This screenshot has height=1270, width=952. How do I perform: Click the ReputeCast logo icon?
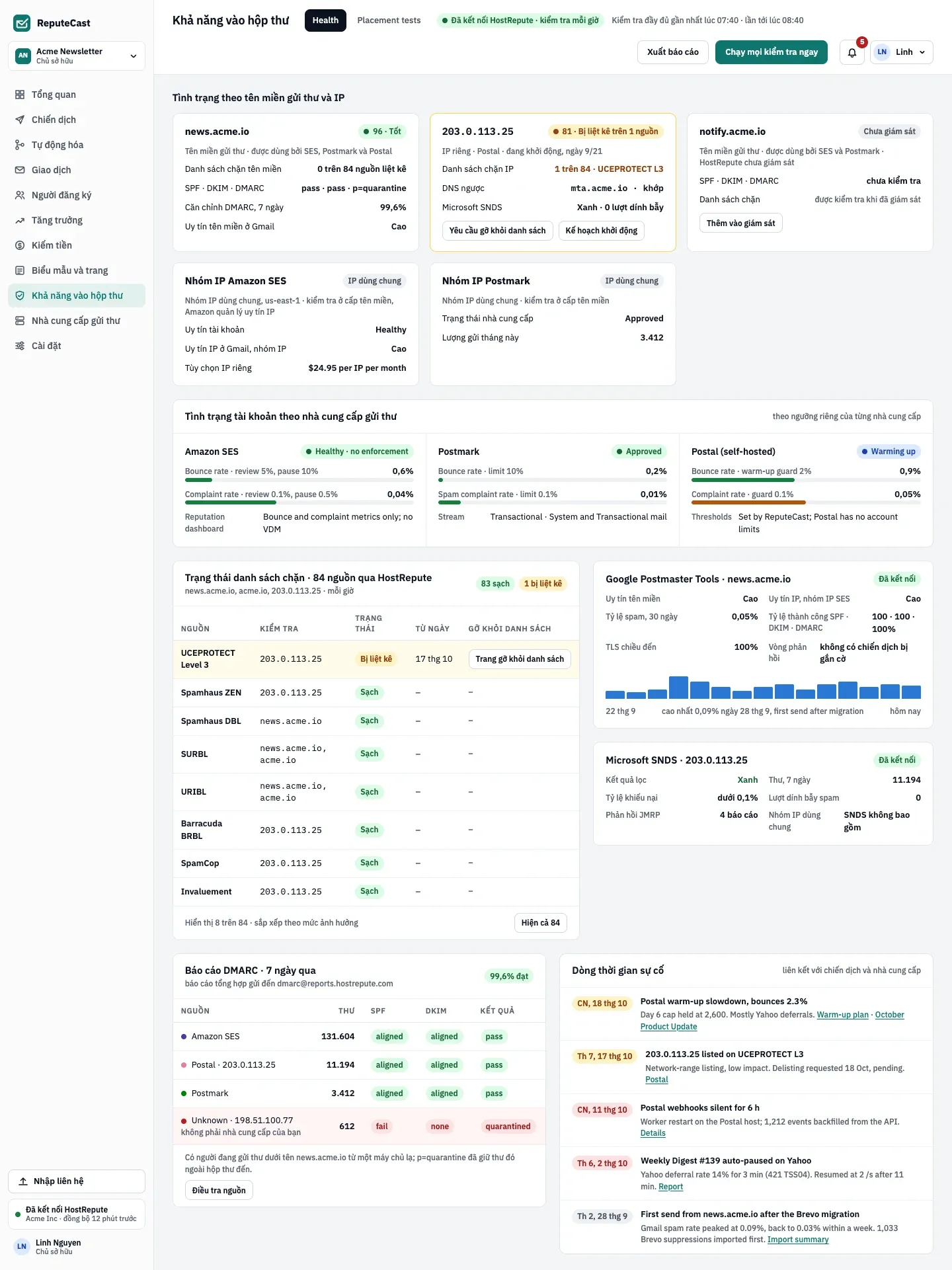pos(22,23)
